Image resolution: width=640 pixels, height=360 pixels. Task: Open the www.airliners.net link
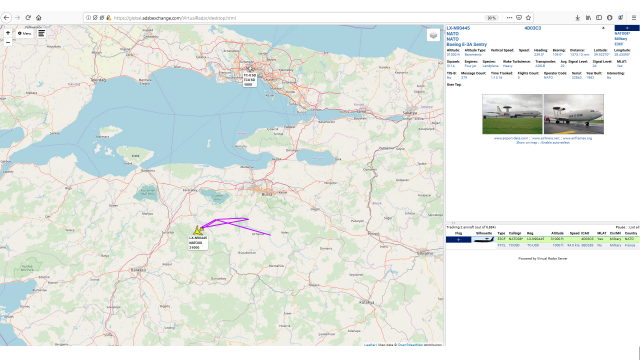click(x=545, y=138)
